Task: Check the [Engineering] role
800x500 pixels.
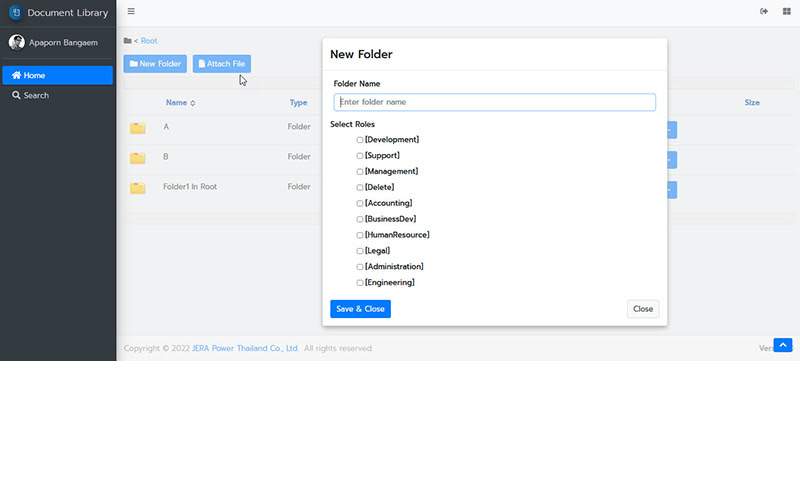Action: 360,282
